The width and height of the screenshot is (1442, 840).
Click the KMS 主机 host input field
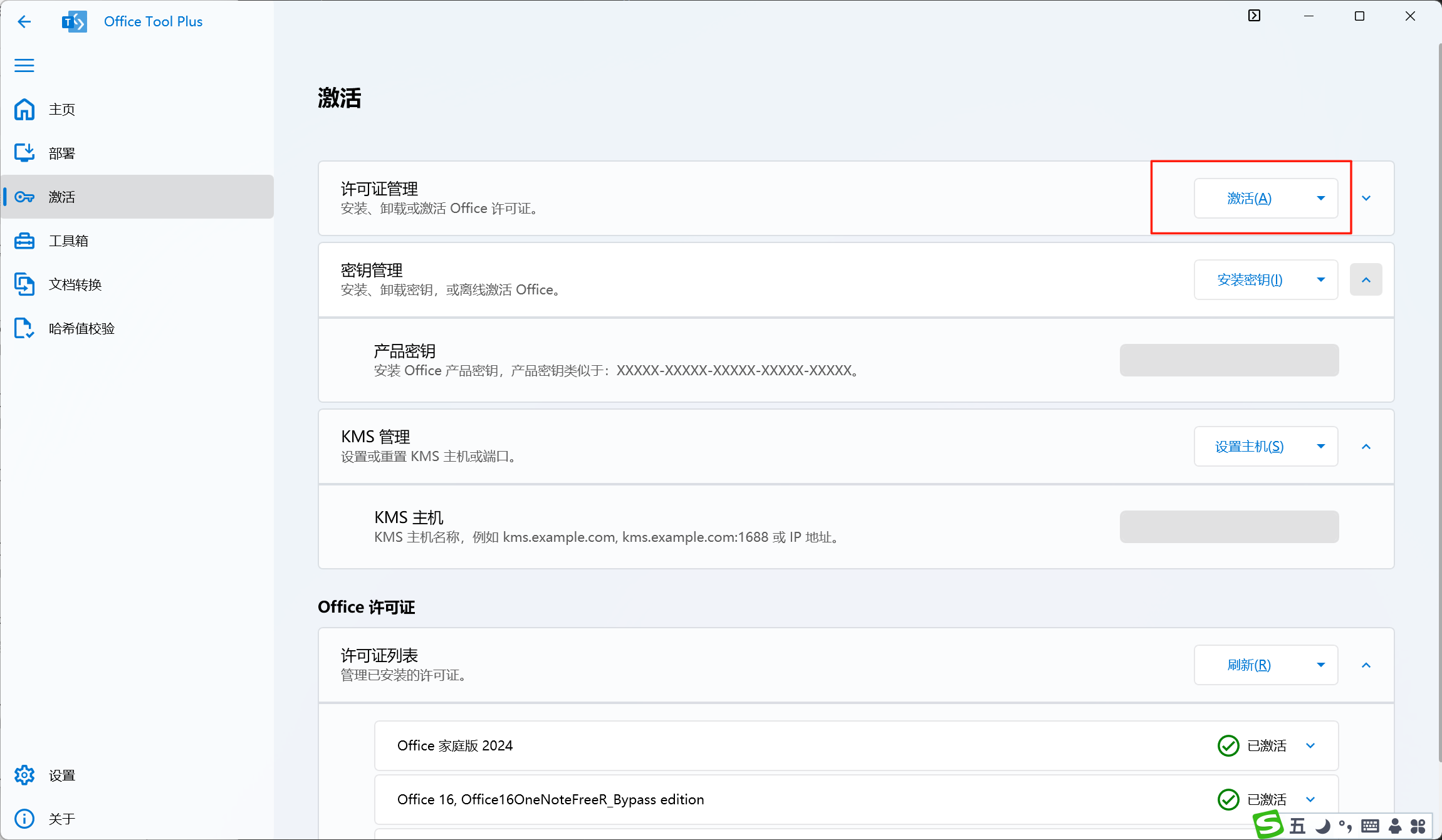coord(1229,527)
